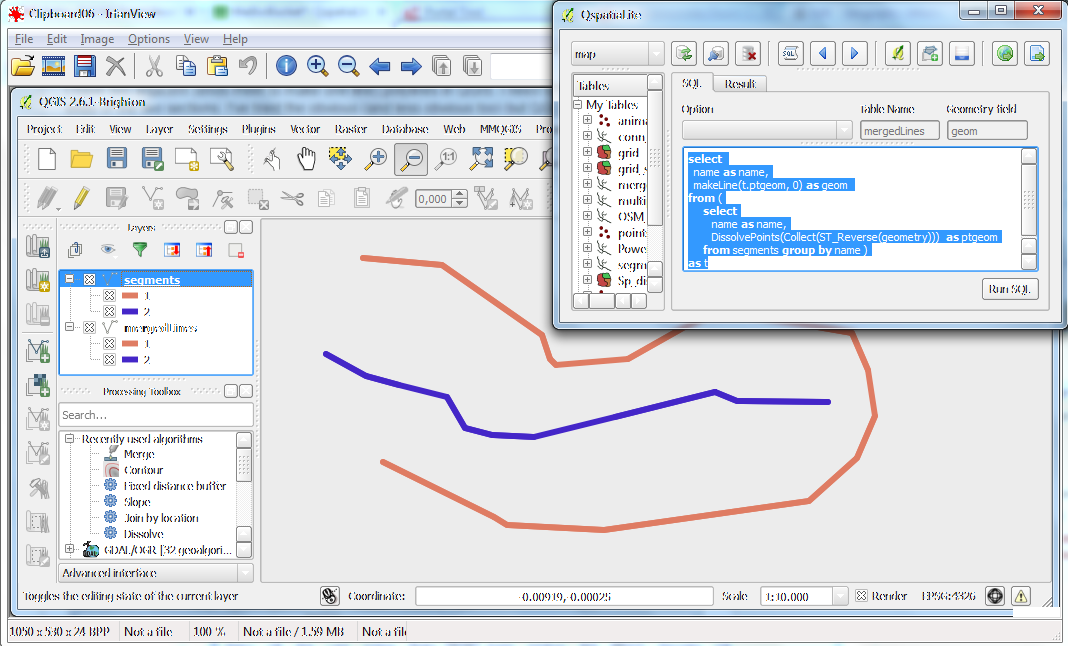Select Dissolve algorithm in toolbox
1068x646 pixels.
(x=144, y=534)
